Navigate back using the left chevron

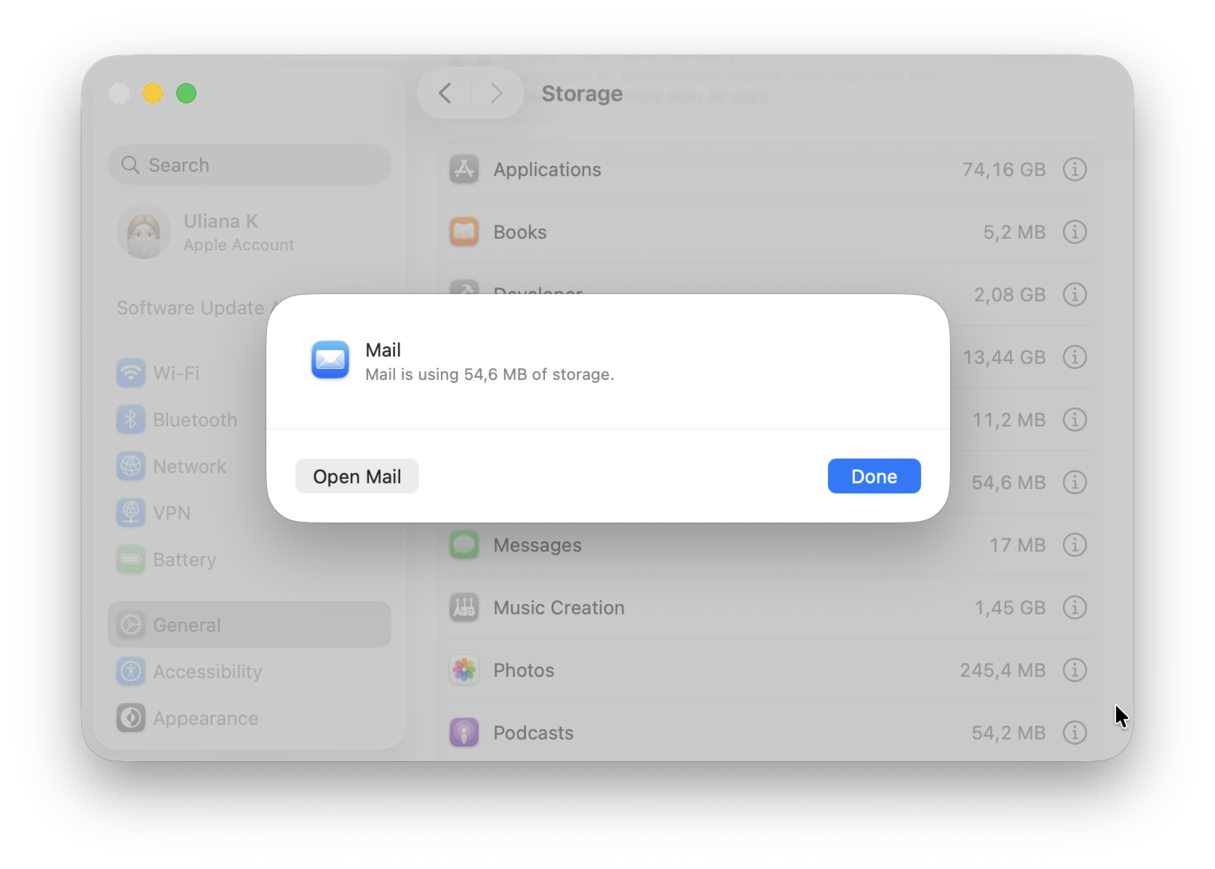[x=444, y=92]
